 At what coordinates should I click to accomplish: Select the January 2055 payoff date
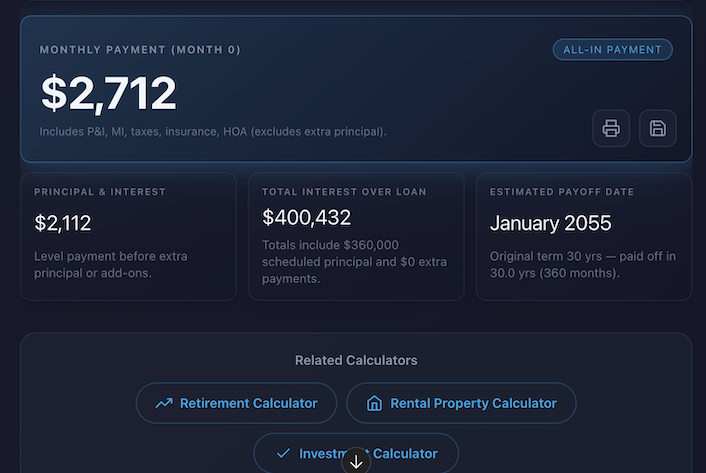(550, 223)
